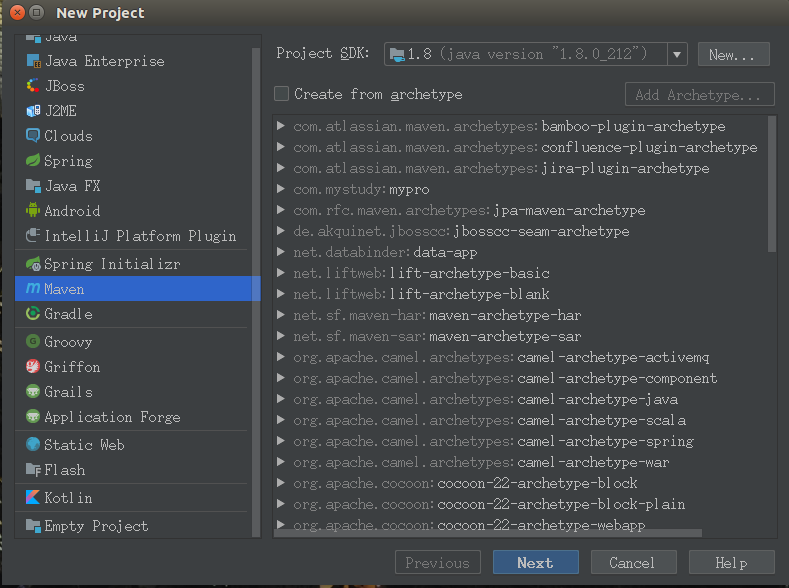Click the Cancel button
This screenshot has height=588, width=789.
point(633,562)
